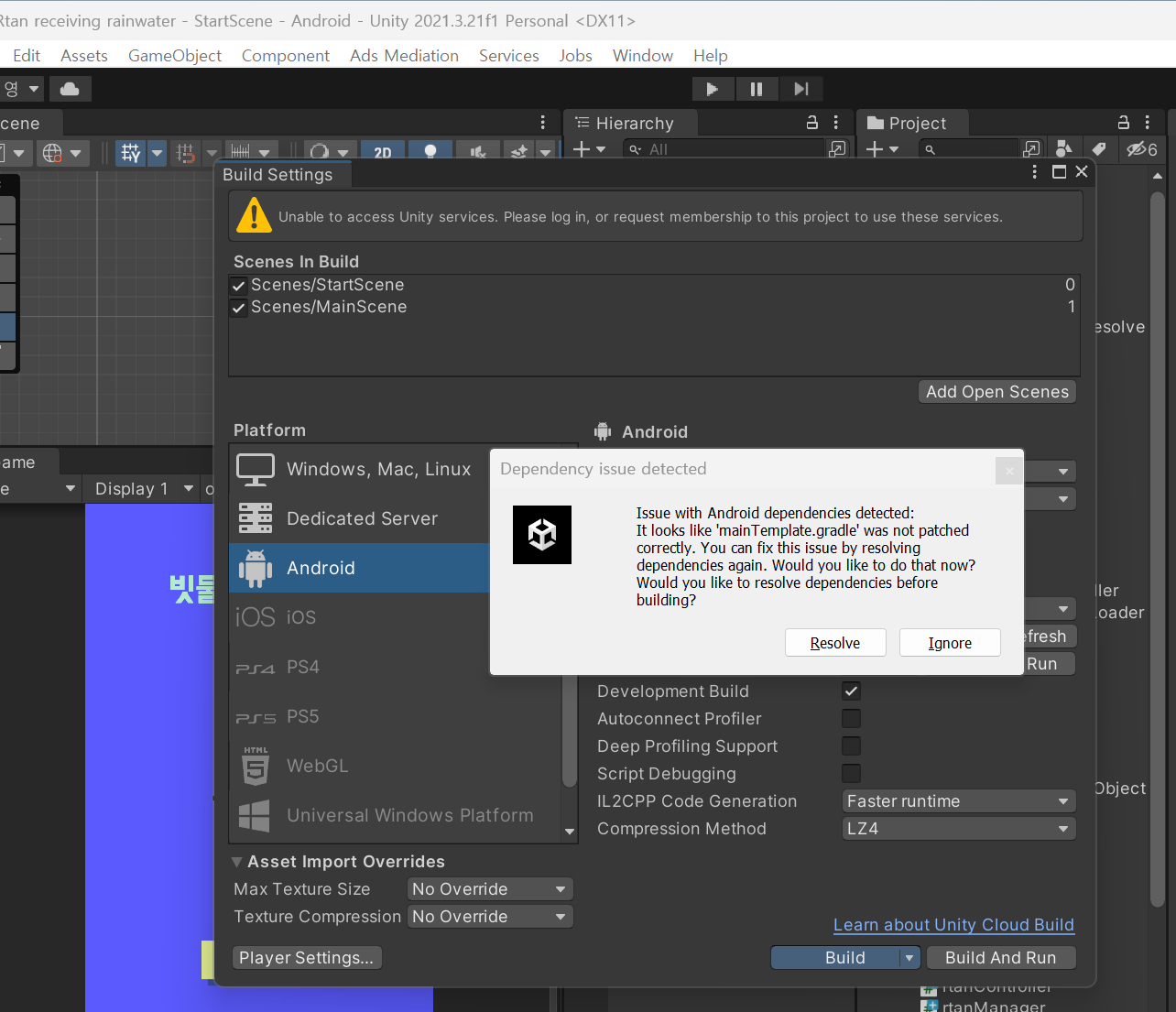1176x1012 pixels.
Task: Select the WebGL platform
Action: point(396,766)
